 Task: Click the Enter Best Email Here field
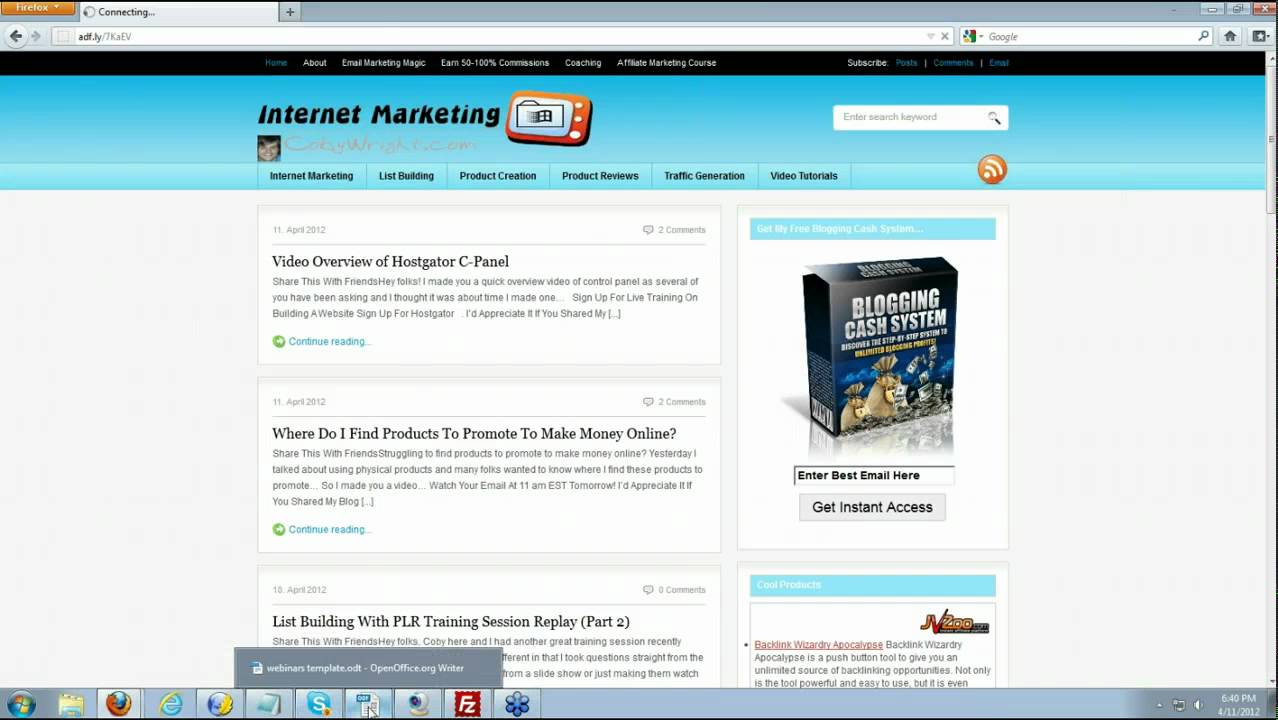point(874,475)
